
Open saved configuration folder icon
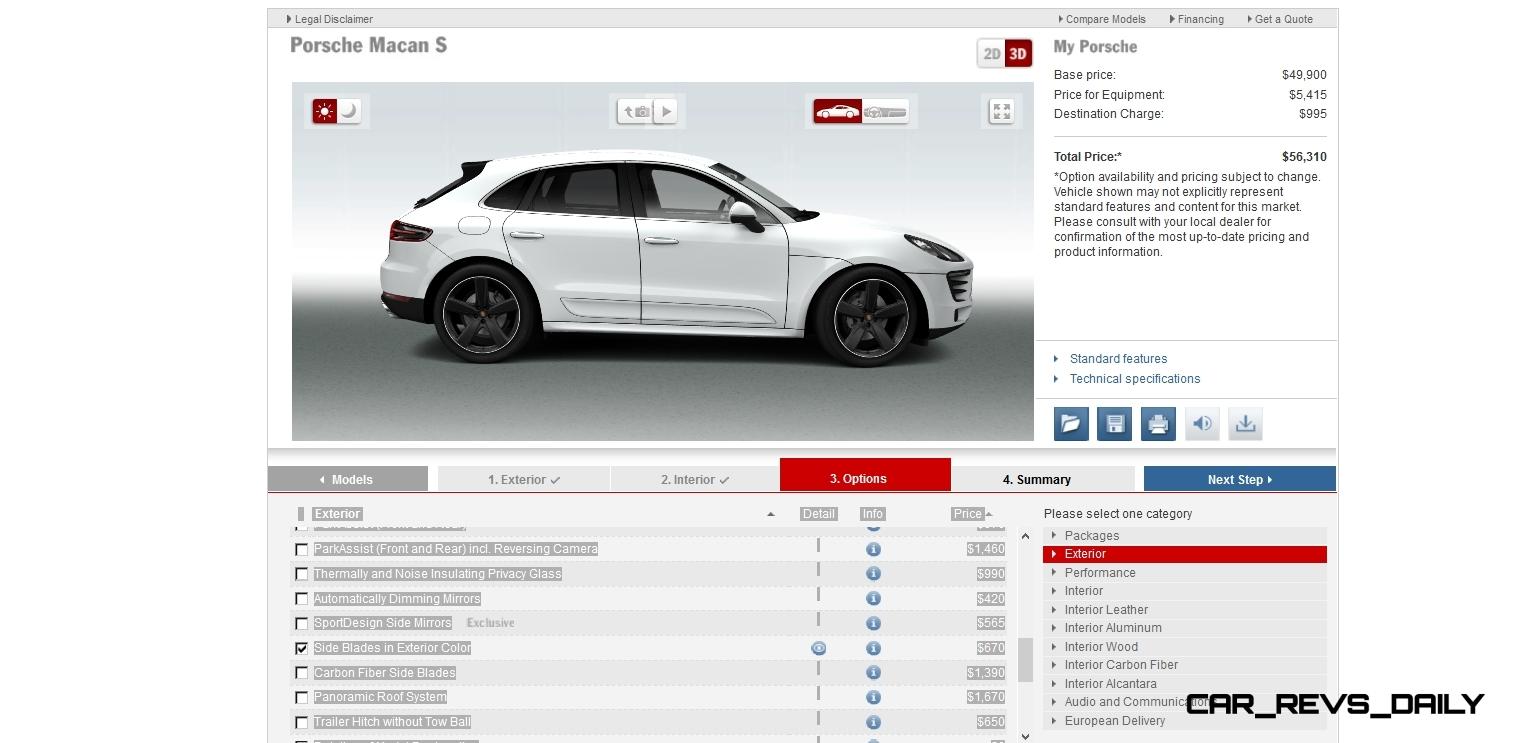(x=1071, y=424)
